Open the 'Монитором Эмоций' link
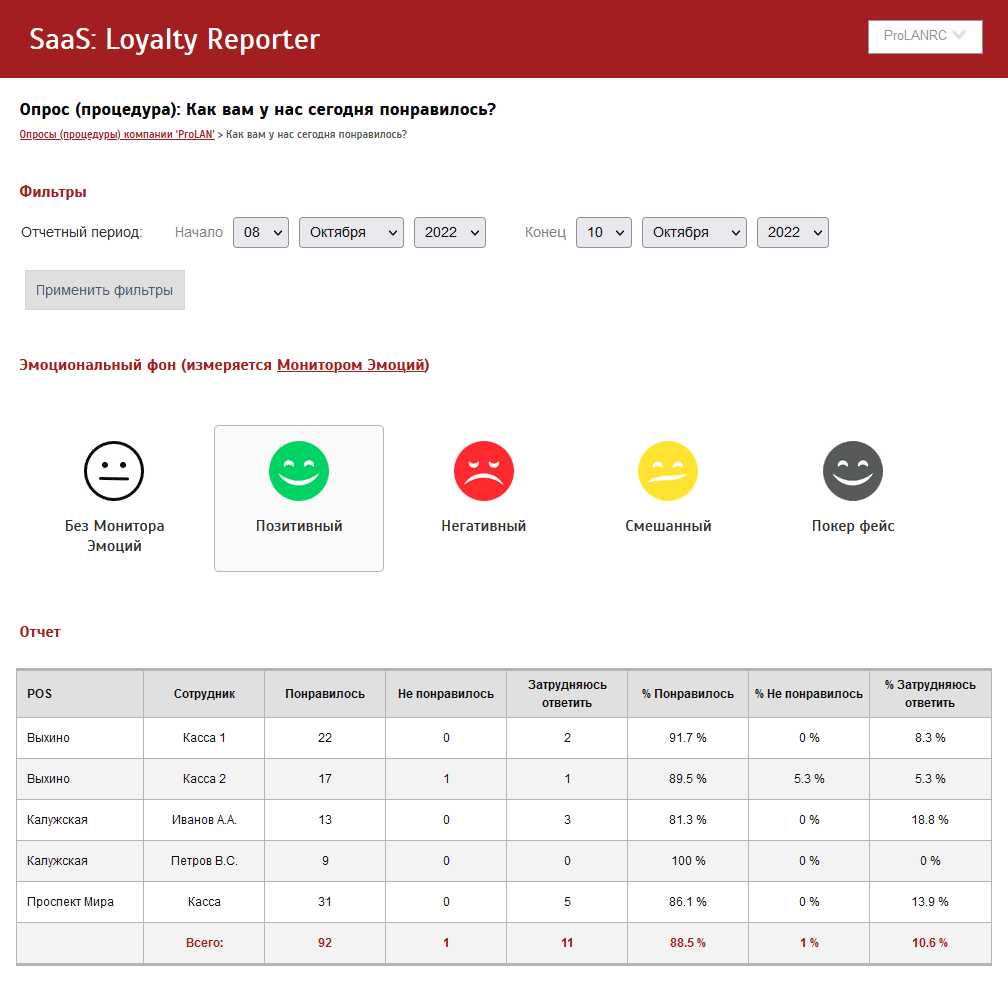 pos(351,365)
